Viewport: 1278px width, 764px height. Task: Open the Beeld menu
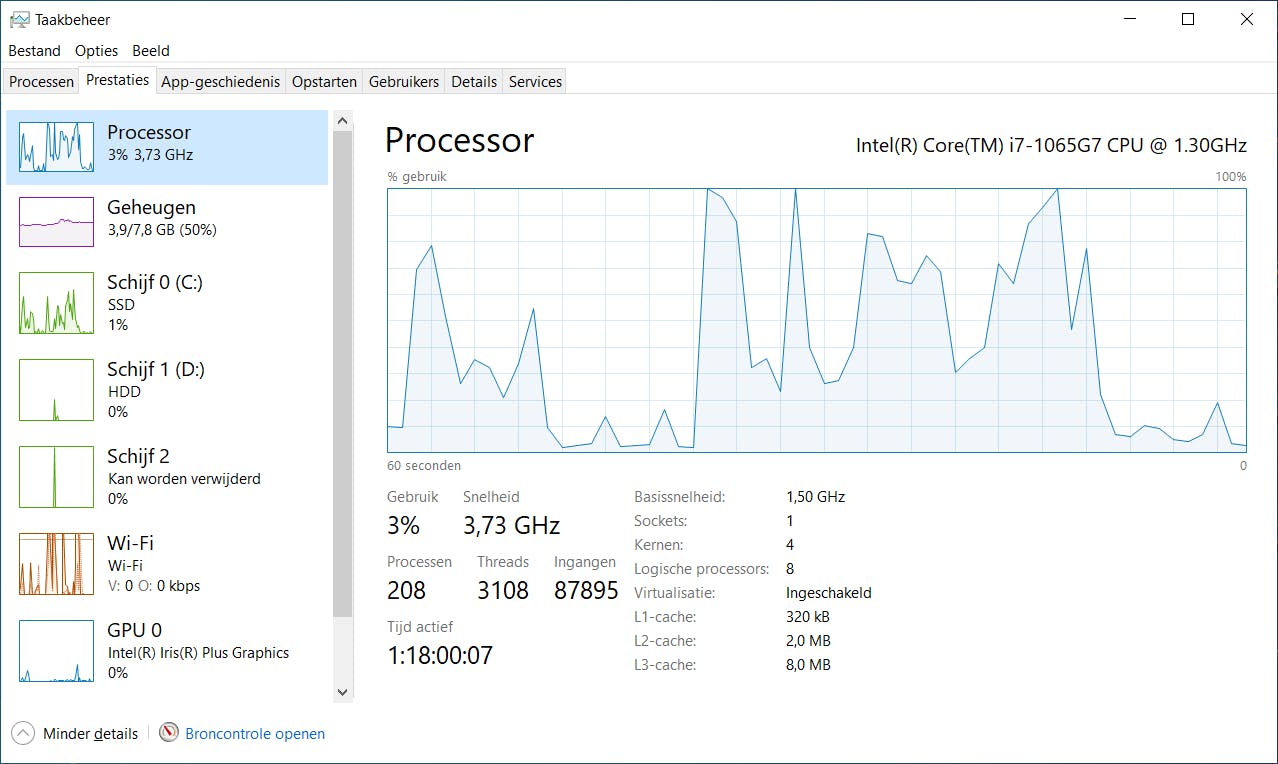151,51
